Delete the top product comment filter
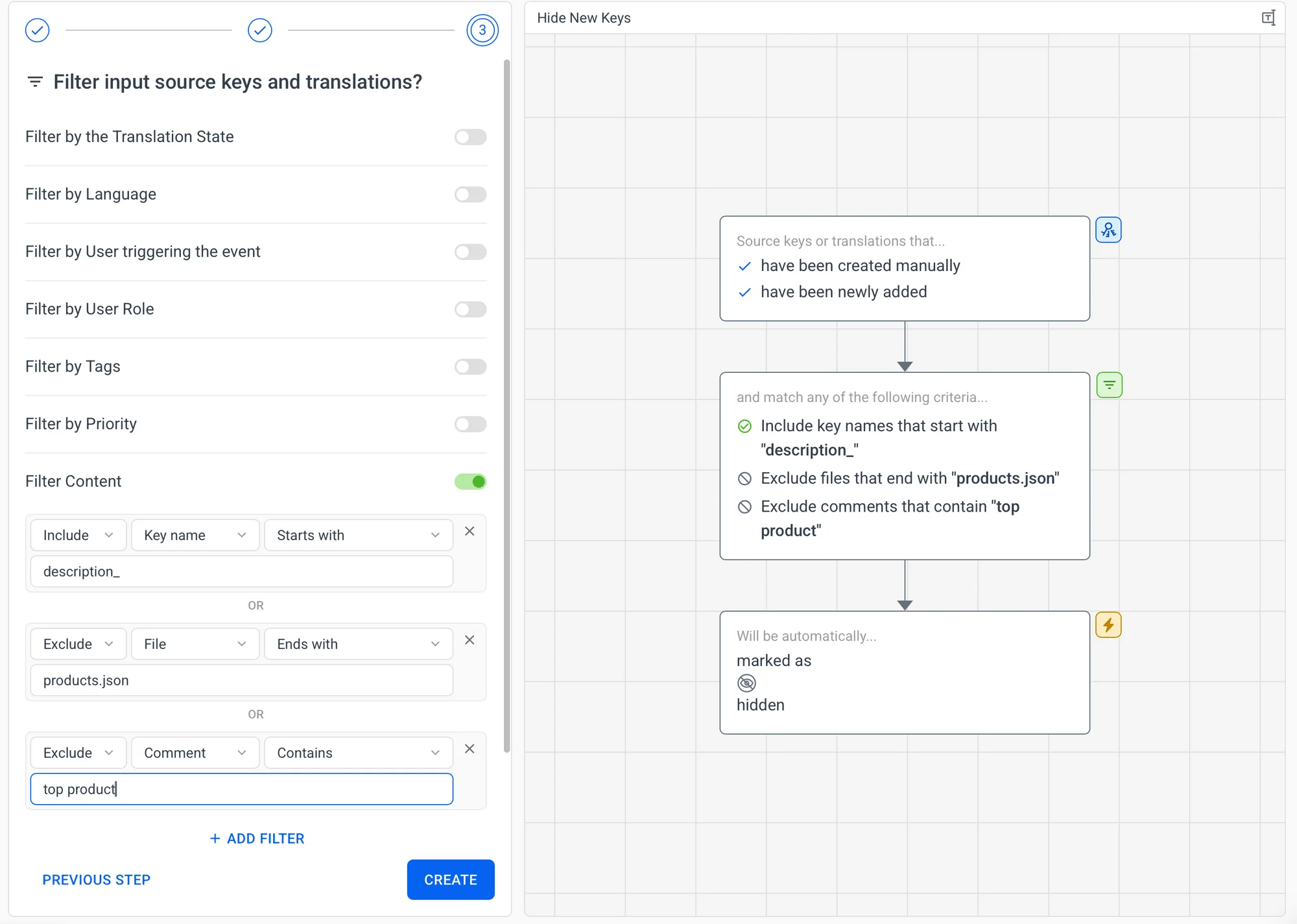This screenshot has width=1297, height=924. [470, 749]
